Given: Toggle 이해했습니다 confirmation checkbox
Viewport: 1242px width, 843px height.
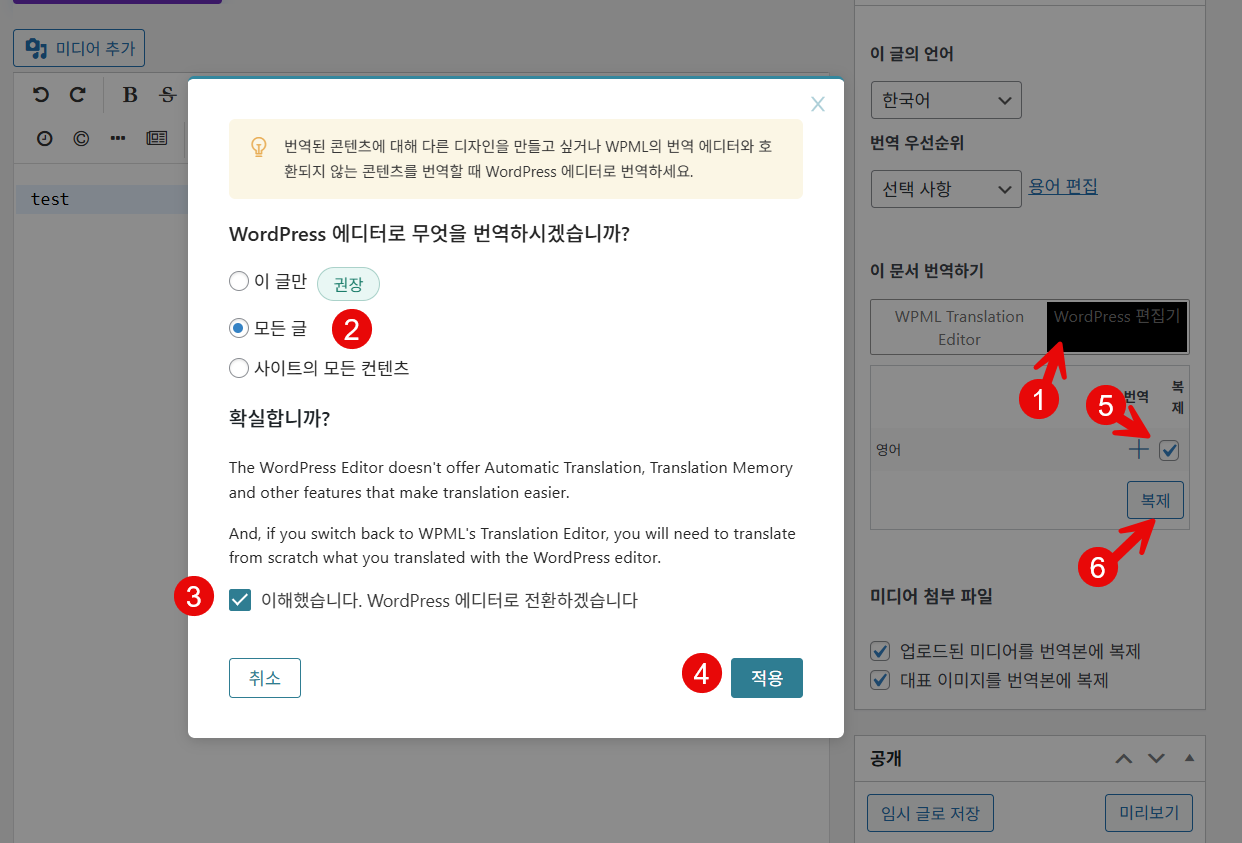Looking at the screenshot, I should pos(240,600).
